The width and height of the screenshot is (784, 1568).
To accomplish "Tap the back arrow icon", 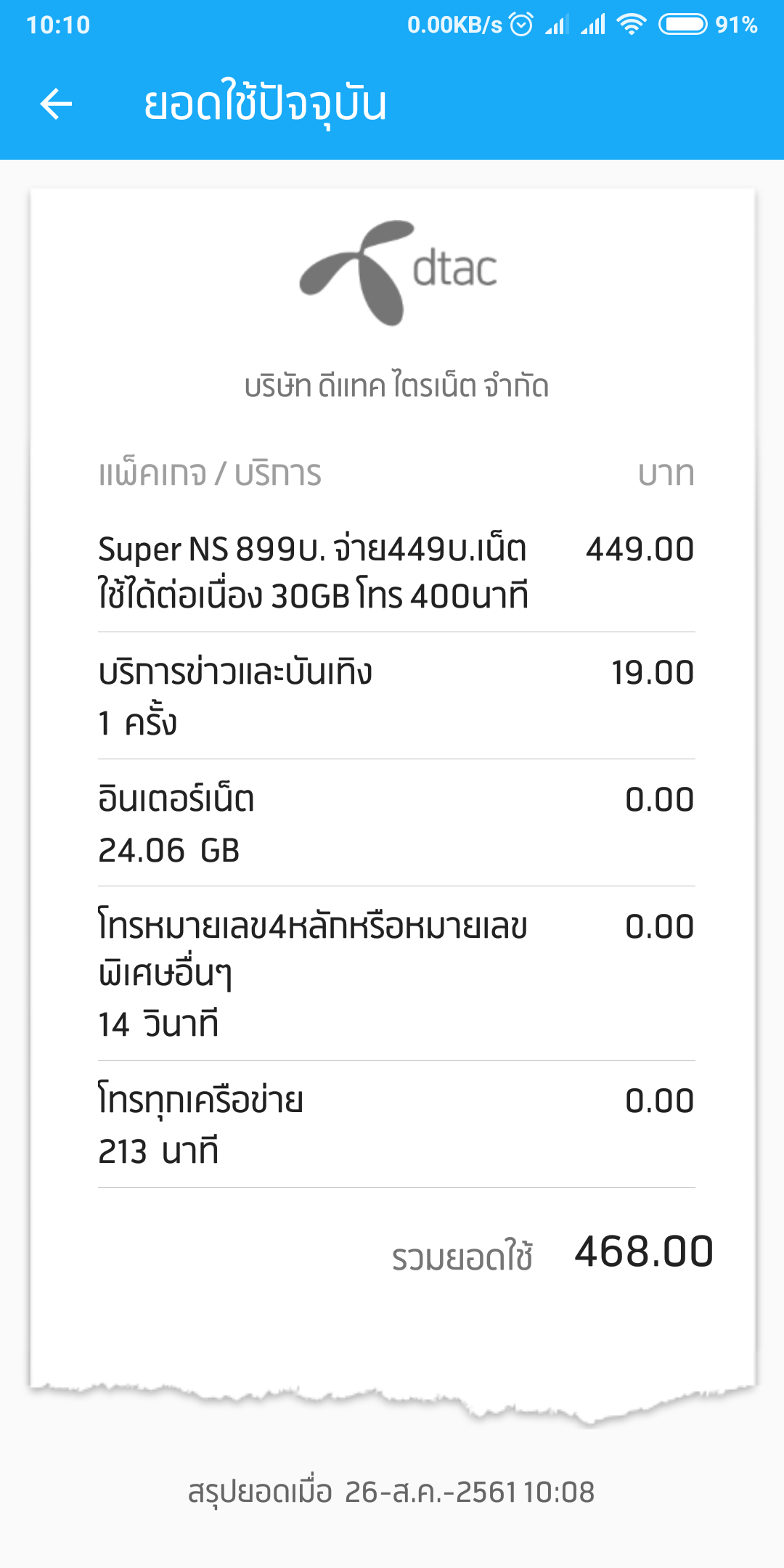I will point(56,104).
